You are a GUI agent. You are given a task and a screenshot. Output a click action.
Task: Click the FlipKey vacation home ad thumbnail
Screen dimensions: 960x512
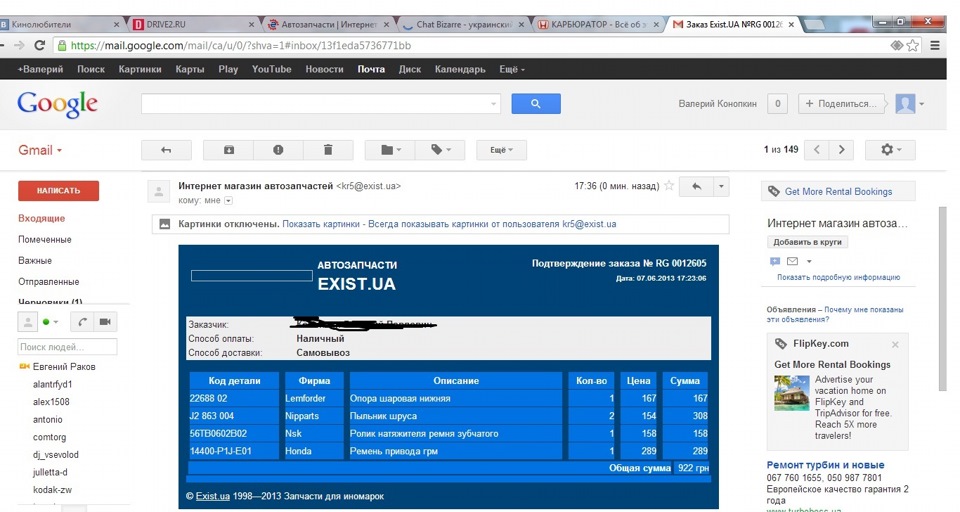click(791, 393)
